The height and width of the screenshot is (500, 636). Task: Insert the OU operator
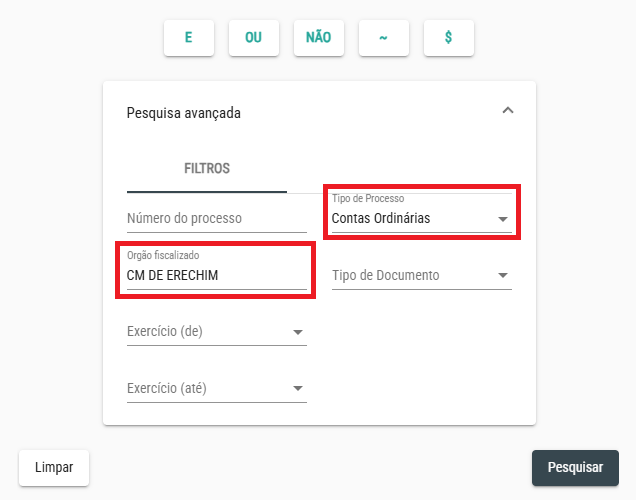point(254,38)
